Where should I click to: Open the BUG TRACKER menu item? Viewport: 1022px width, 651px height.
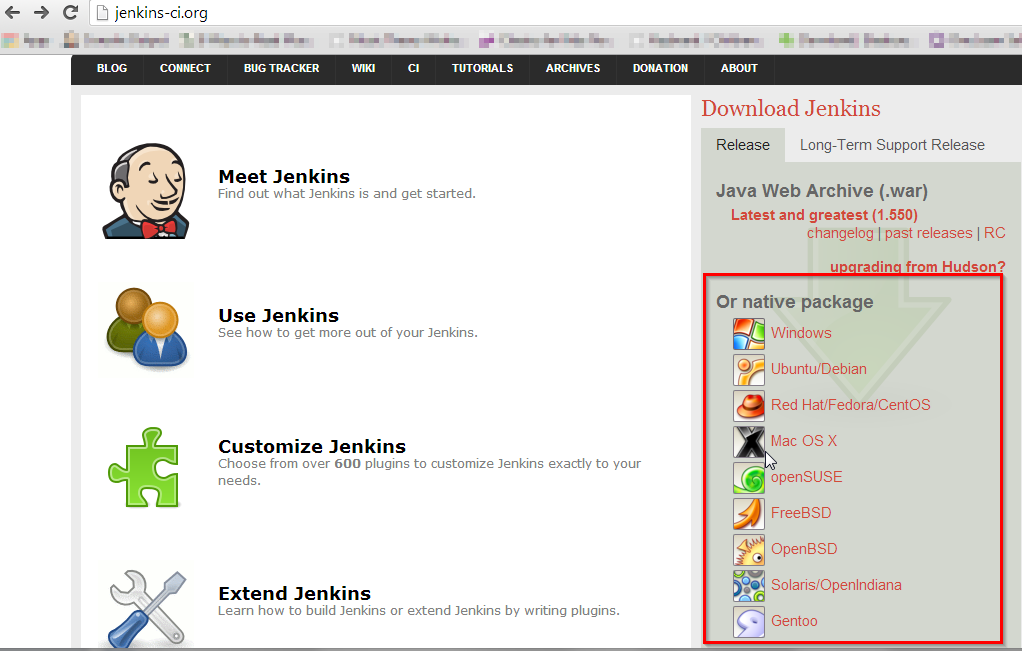282,68
